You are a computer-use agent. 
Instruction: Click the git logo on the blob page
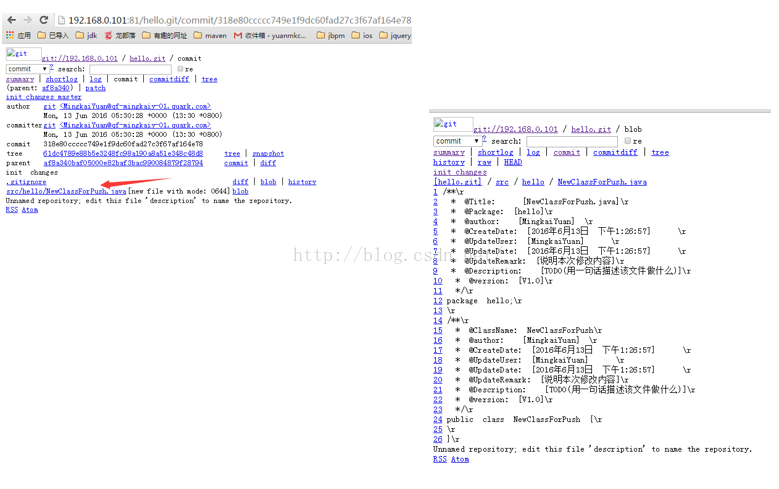click(453, 124)
